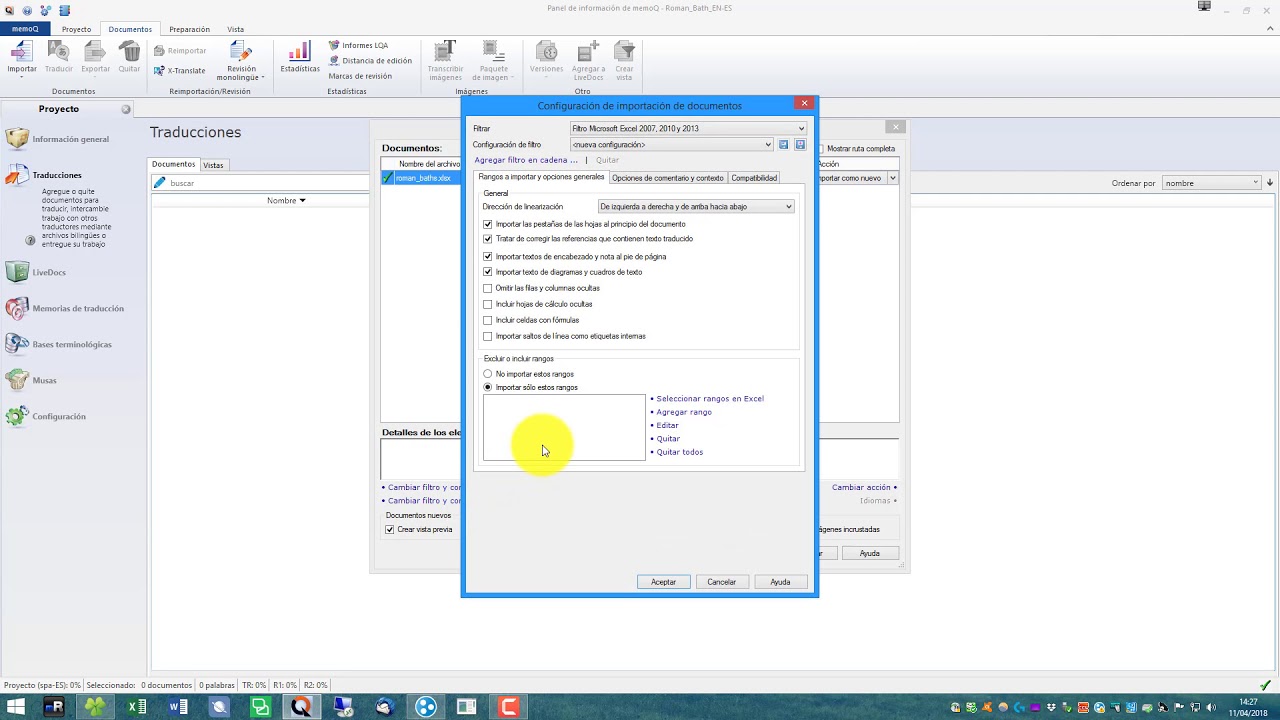Enable Importar saltos de línea como etiquetas
1280x720 pixels.
488,336
